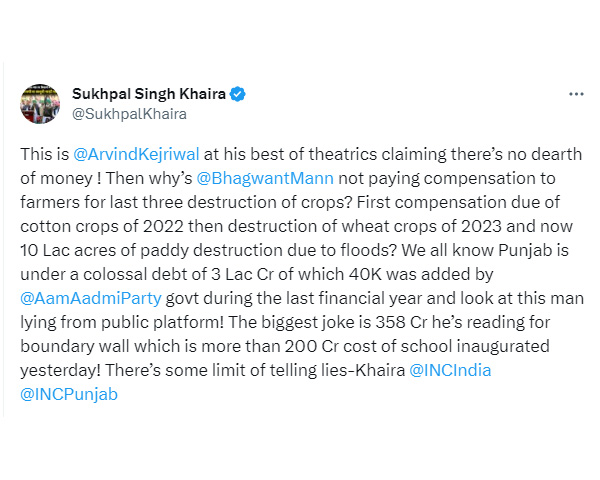Click the words 'cotton crops of 2022'
Screen dimensions: 600x480
click(x=102, y=226)
